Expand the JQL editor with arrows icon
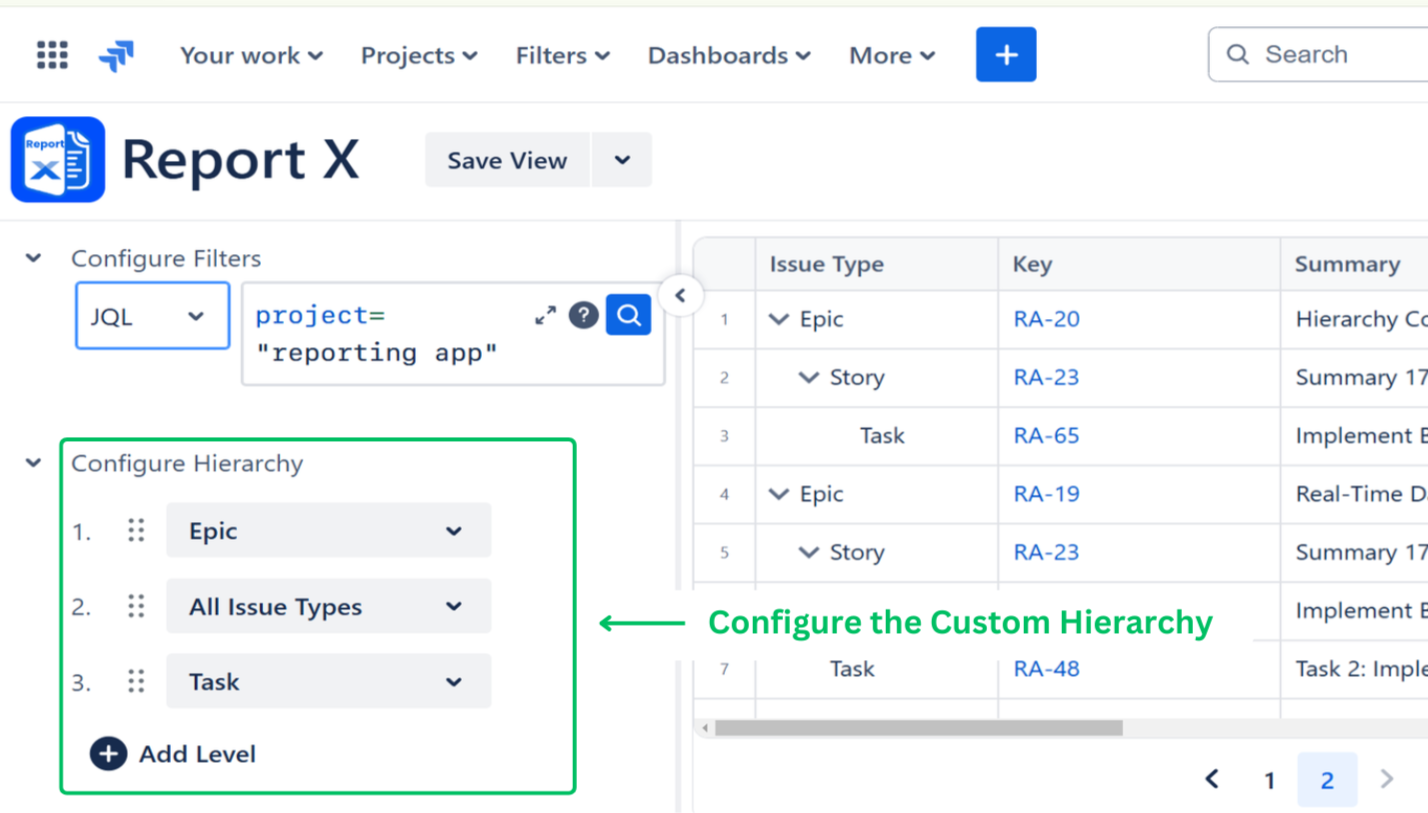The width and height of the screenshot is (1428, 813). point(545,316)
